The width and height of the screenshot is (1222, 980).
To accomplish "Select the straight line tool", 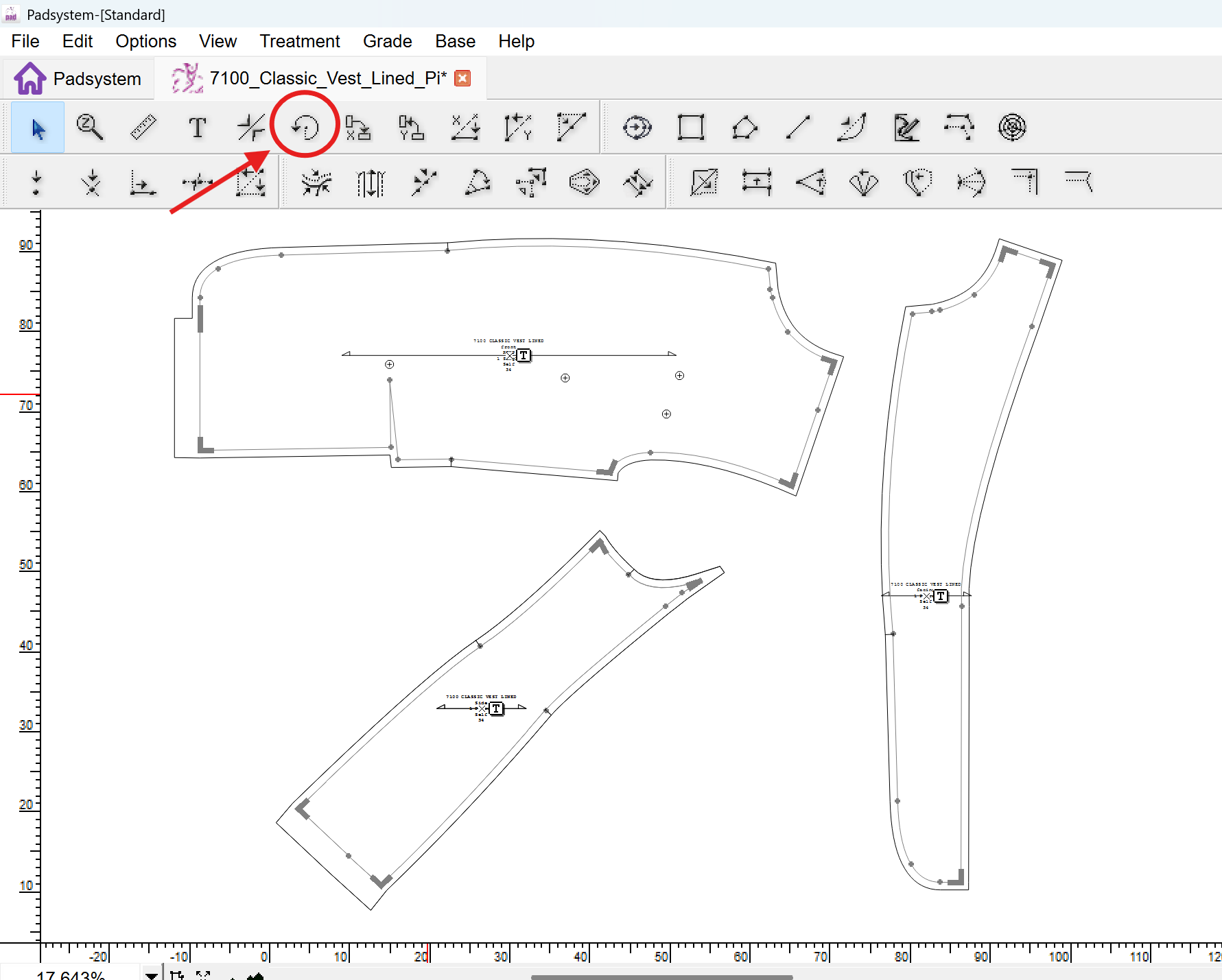I will 797,128.
